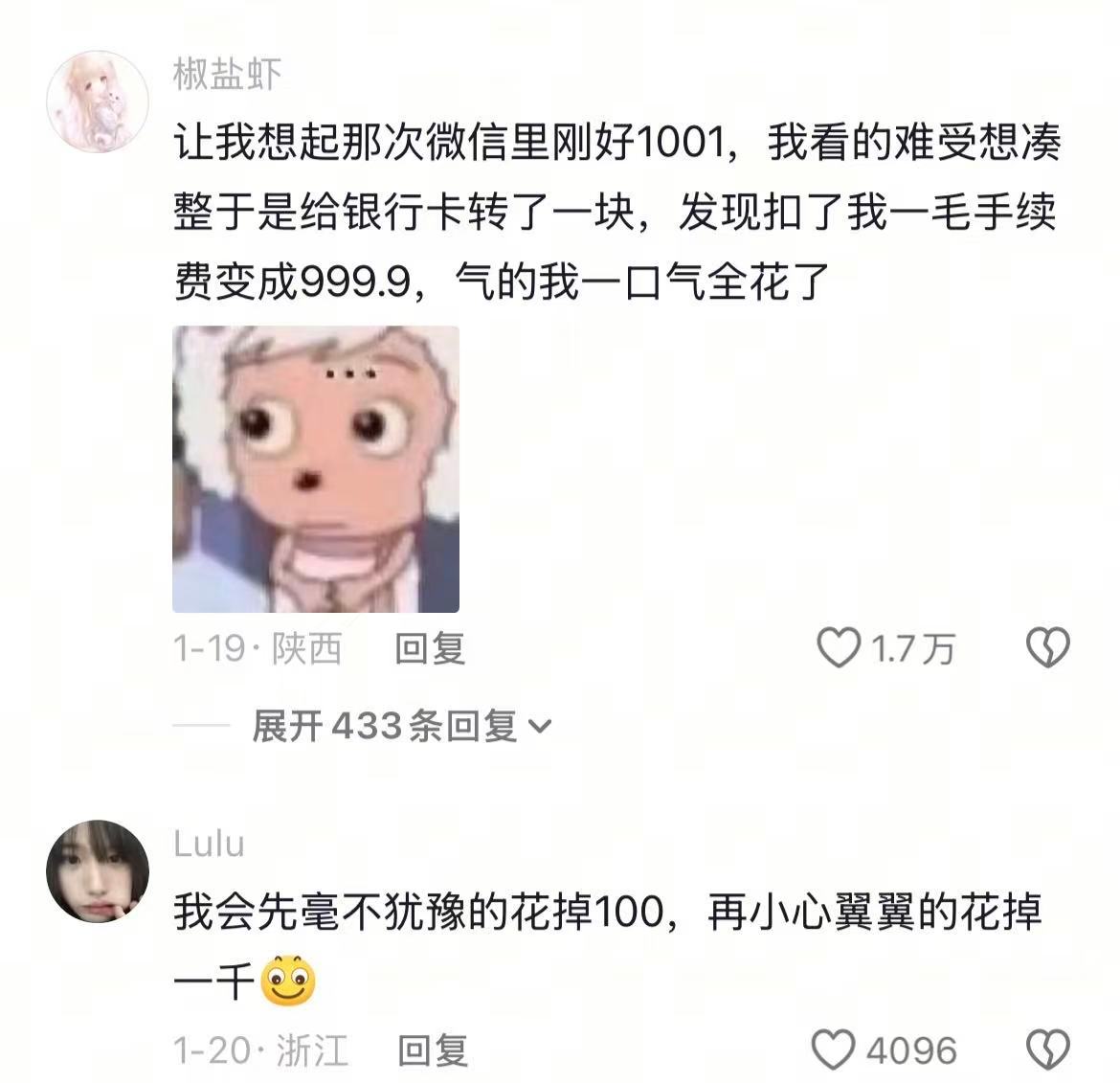
Task: Dislike 椒盐虾's comment with the broken heart icon
Action: (x=1048, y=647)
